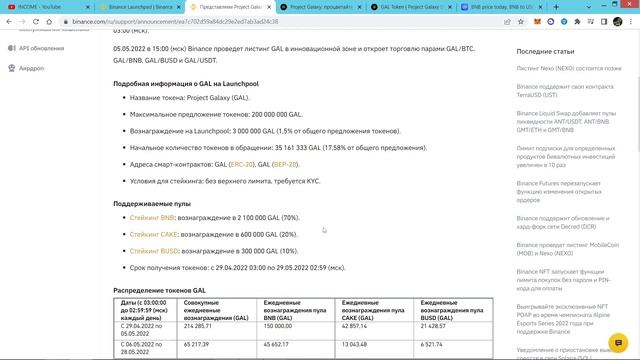
Task: Open the Chrome three-dot menu
Action: pyautogui.click(x=631, y=22)
